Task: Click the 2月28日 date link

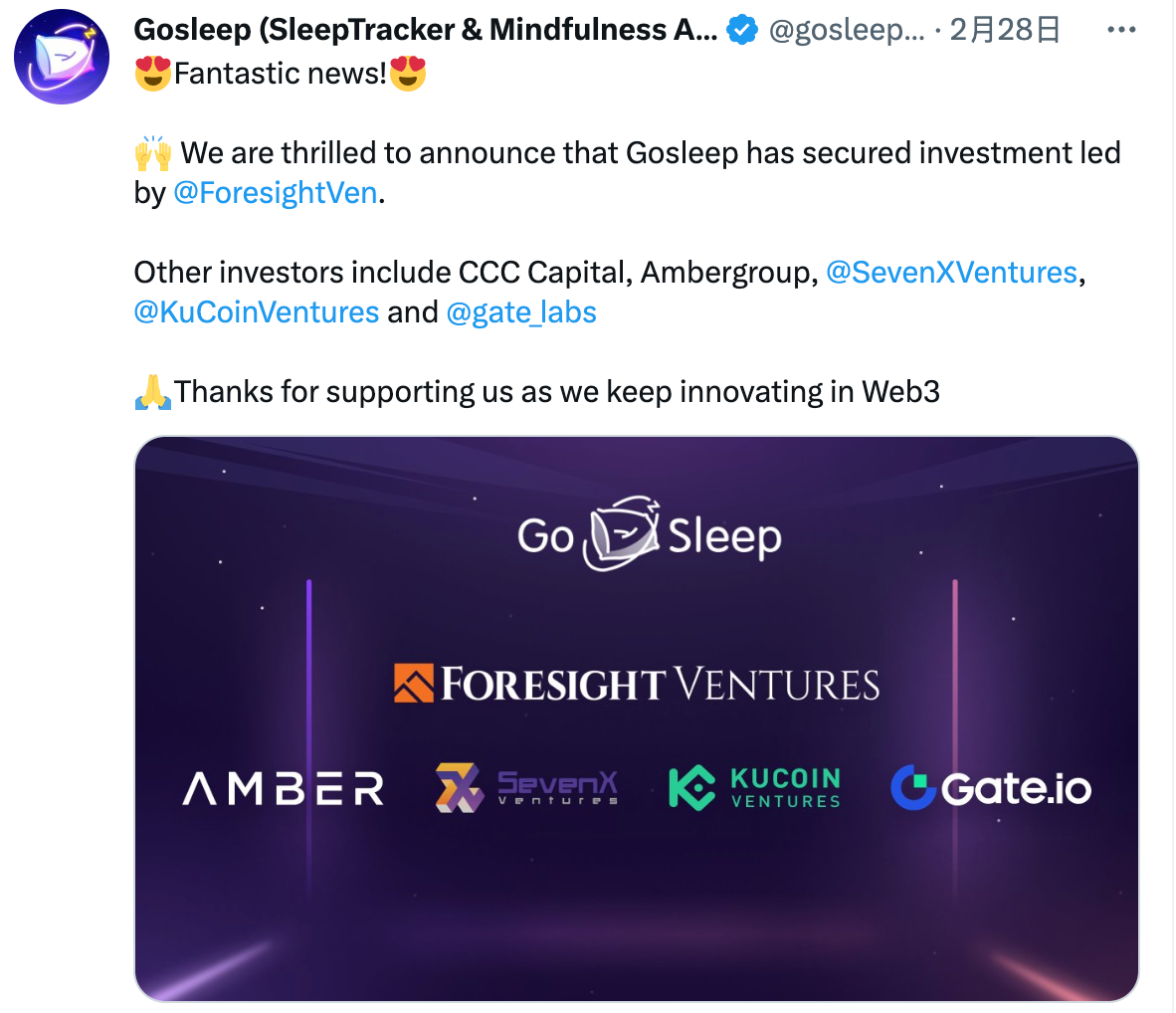Action: 1004,29
